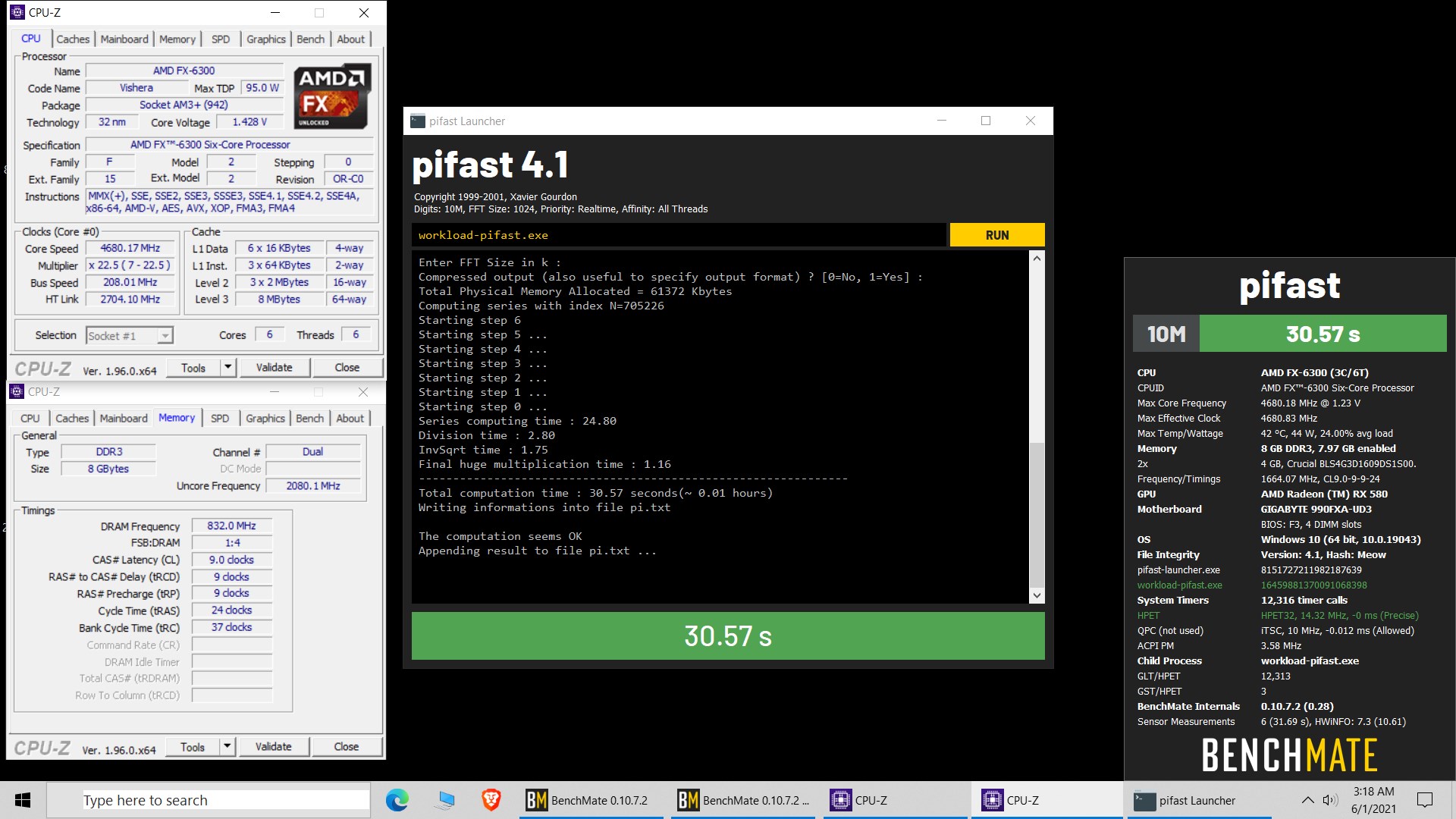Open About tab in lower CPU-Z window
Screen dimensions: 1456x819
(x=350, y=419)
